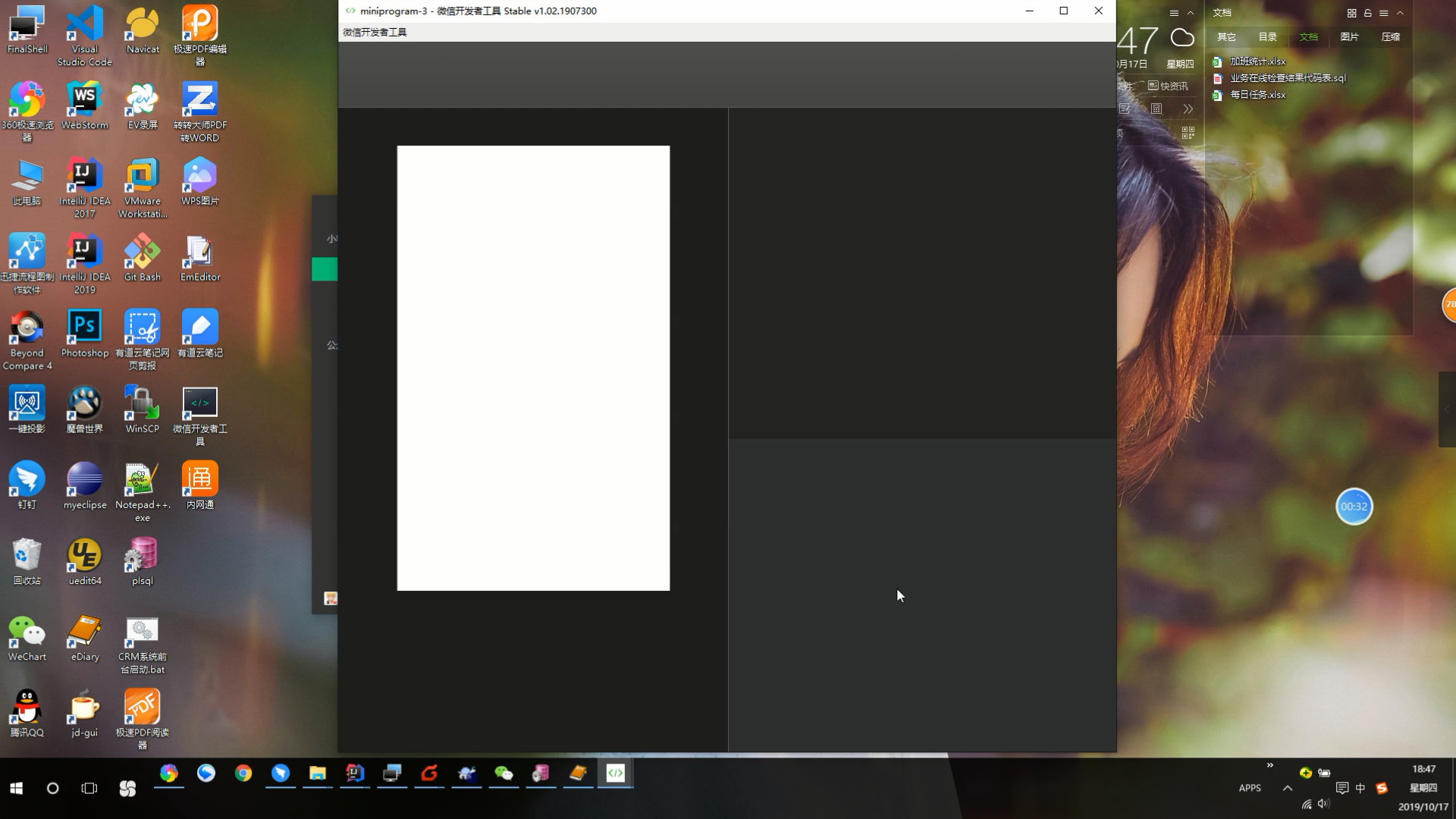Expand more widget tools with double chevron
1456x819 pixels.
(x=1188, y=108)
